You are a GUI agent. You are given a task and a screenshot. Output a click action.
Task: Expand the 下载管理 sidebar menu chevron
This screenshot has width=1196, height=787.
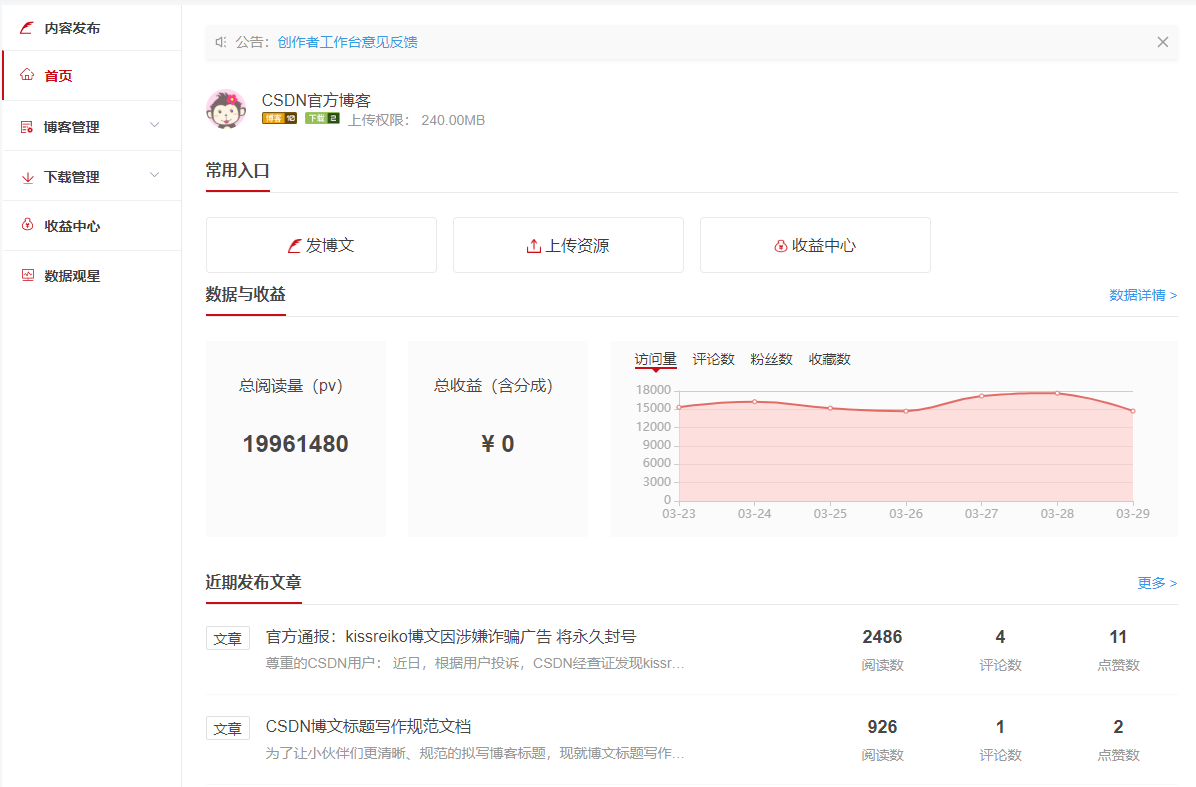point(155,175)
